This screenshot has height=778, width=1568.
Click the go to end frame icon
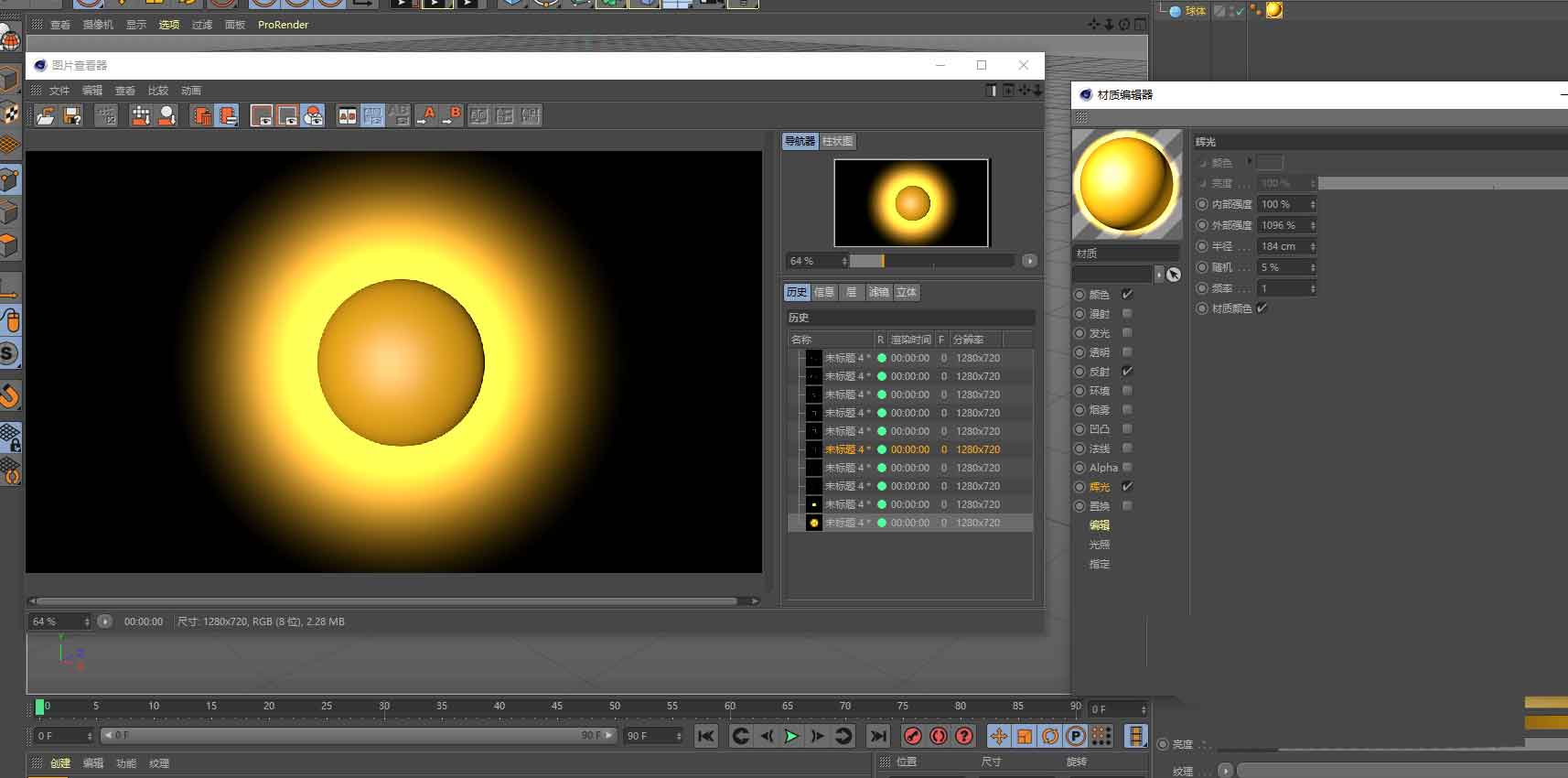pos(878,736)
